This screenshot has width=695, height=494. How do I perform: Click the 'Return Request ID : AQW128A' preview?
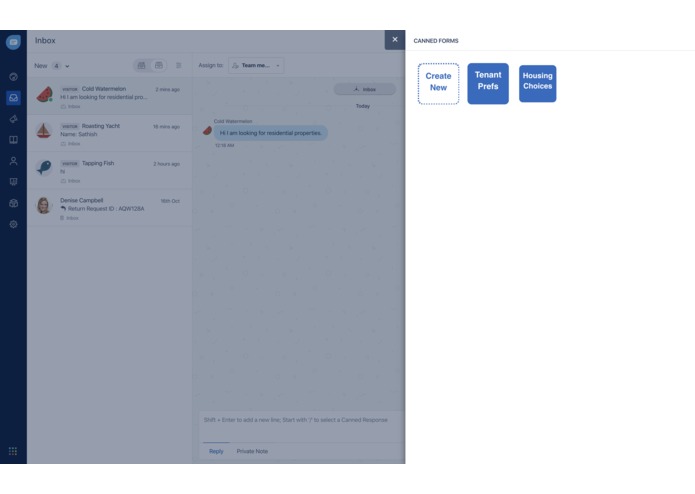click(x=105, y=209)
